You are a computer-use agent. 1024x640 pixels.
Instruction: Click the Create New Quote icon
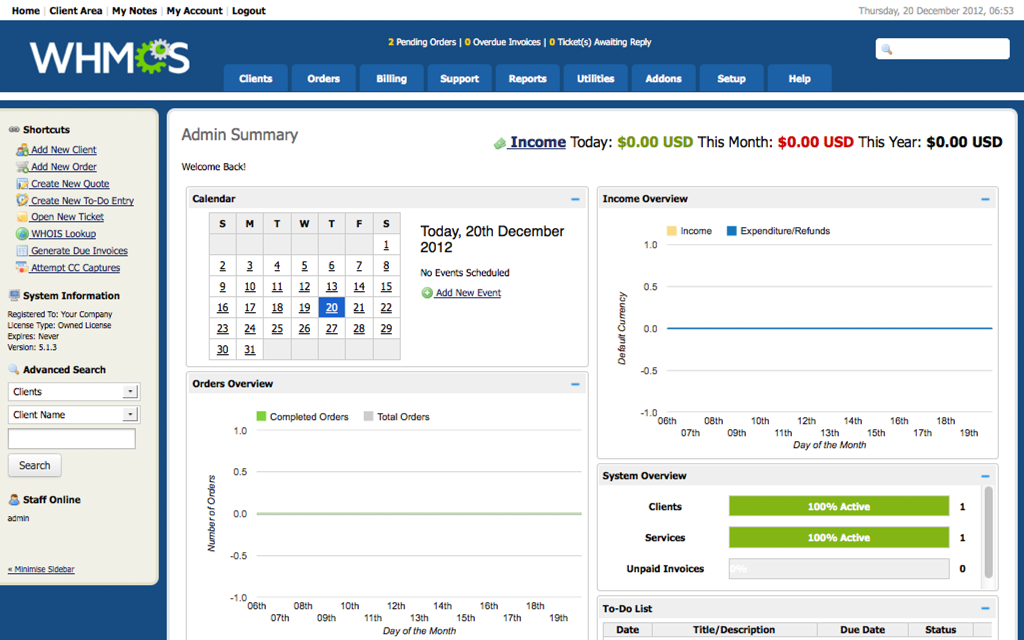(22, 184)
